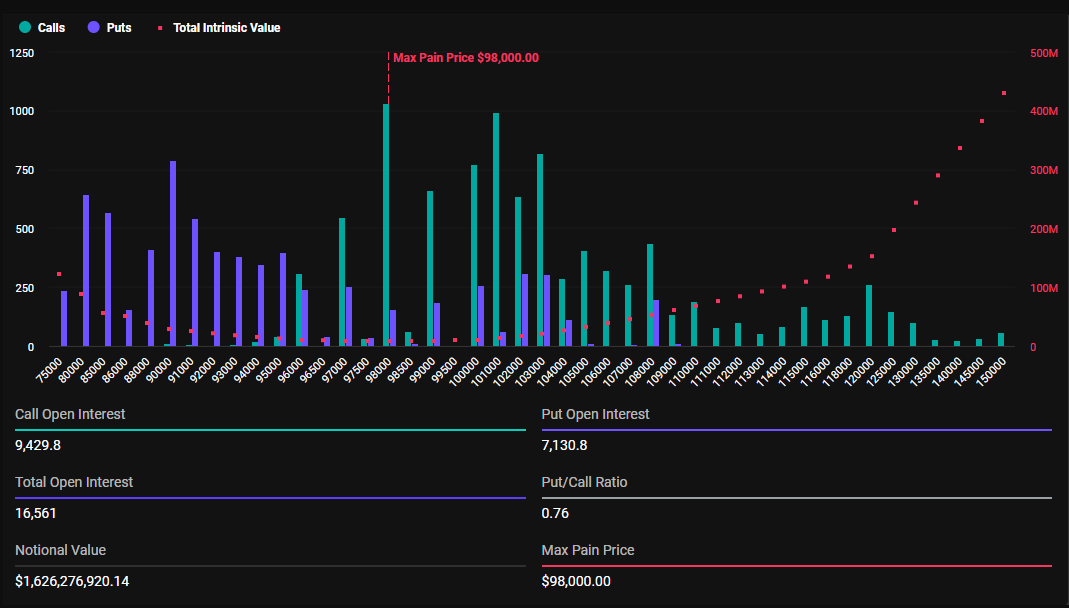The width and height of the screenshot is (1069, 608).
Task: Click the Puts bar at 85000
Action: pos(108,280)
